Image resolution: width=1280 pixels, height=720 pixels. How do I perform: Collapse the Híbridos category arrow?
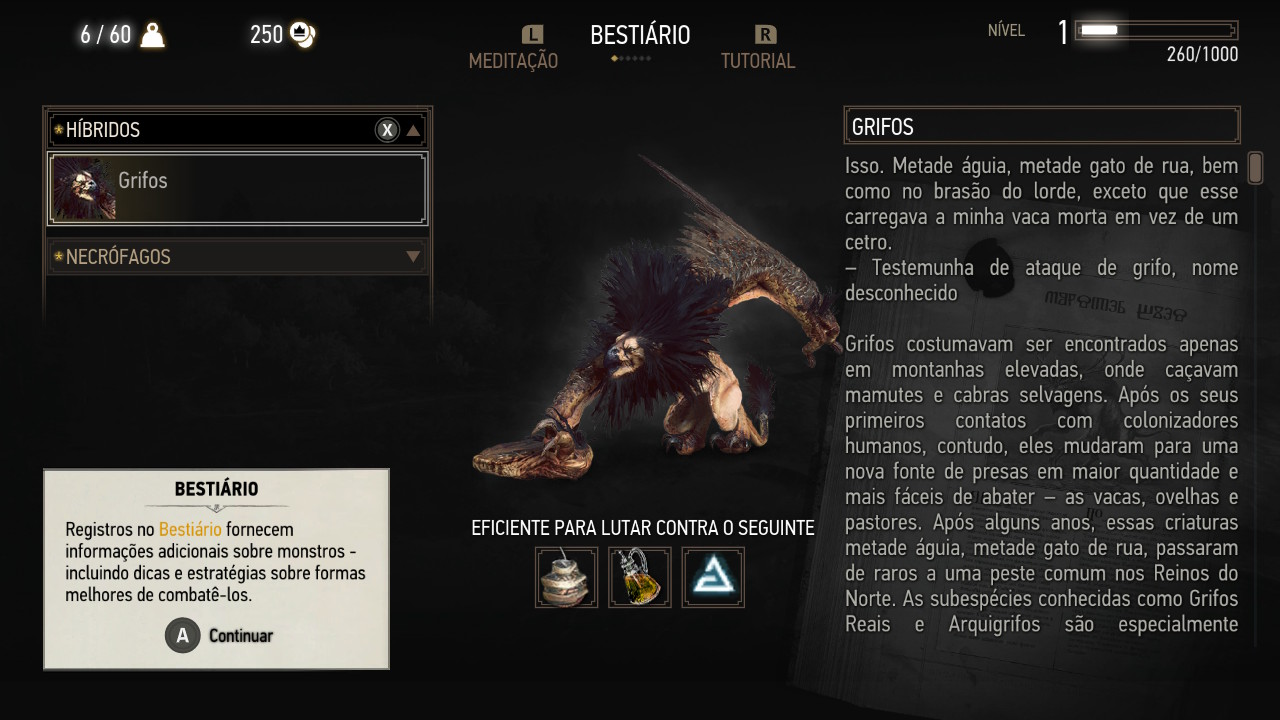pos(413,130)
